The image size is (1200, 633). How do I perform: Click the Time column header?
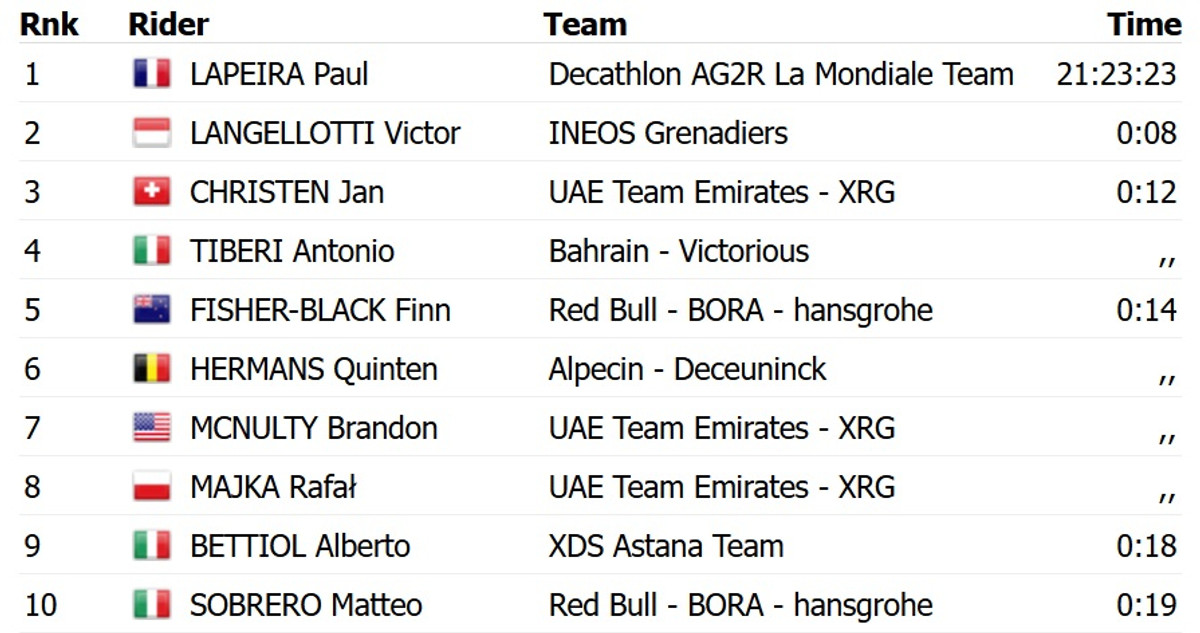(x=1144, y=24)
